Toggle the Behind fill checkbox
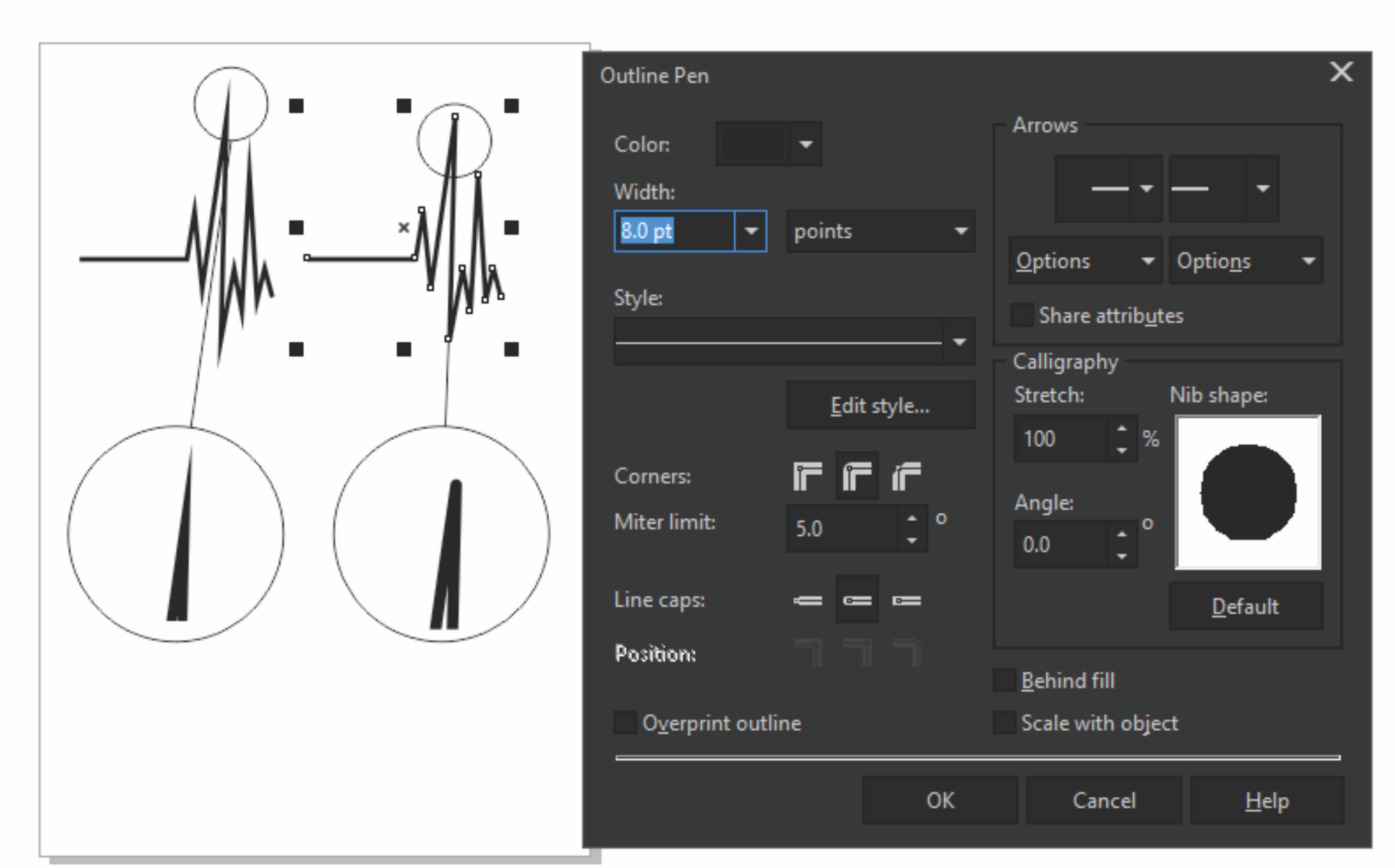Viewport: 1395px width, 868px height. pyautogui.click(x=1004, y=680)
